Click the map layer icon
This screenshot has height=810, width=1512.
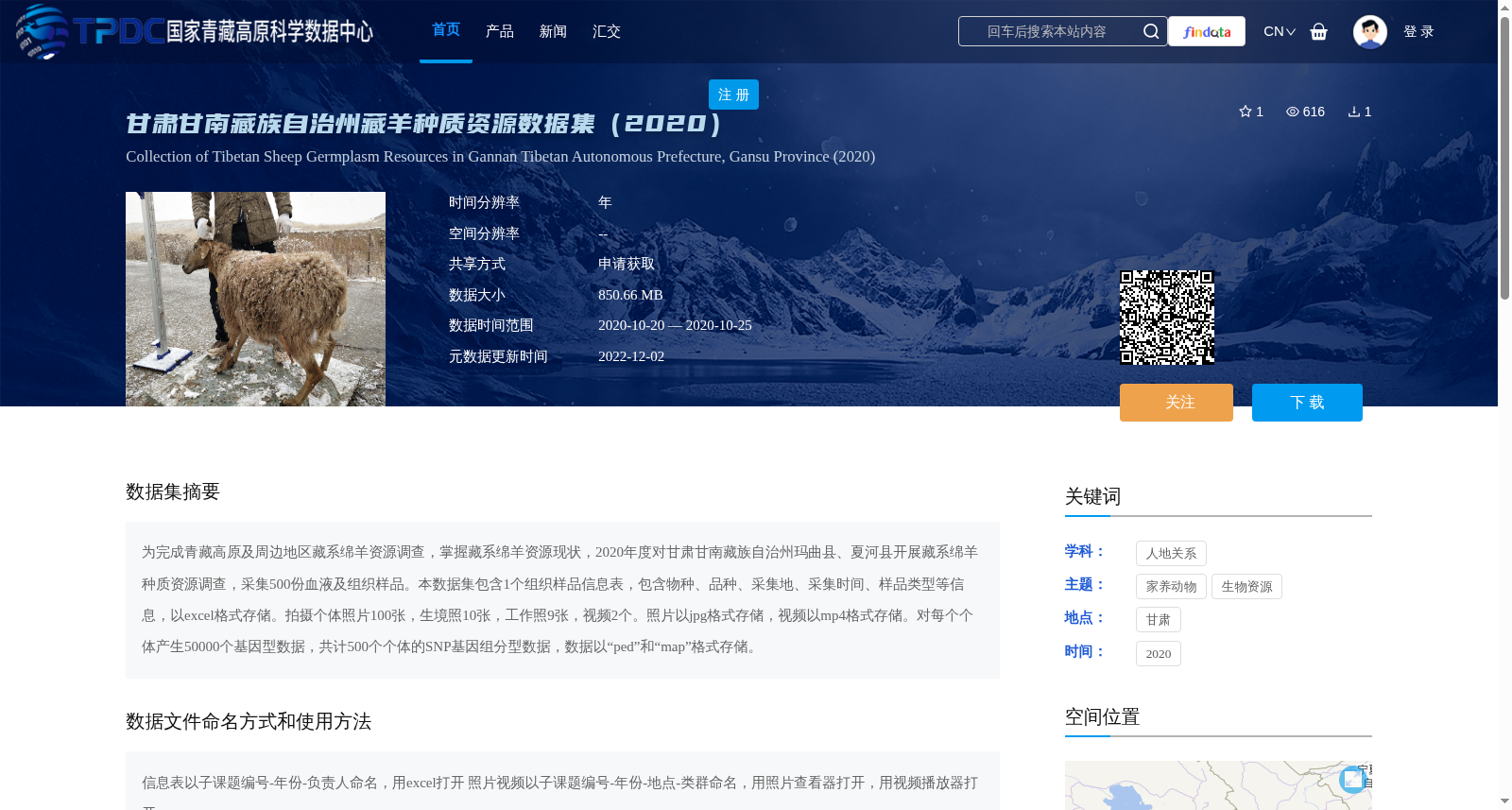click(1352, 779)
